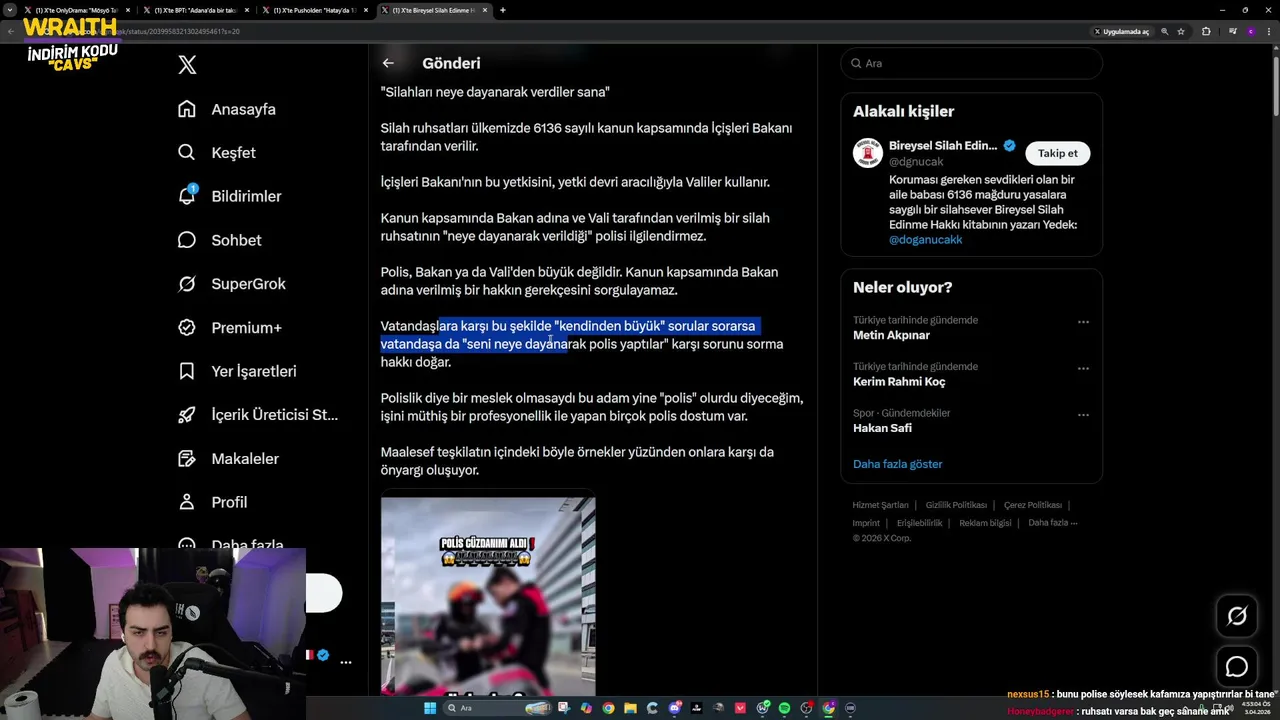Screen dimensions: 1280x720
Task: Open the @doganucakk mention link
Action: pos(925,240)
